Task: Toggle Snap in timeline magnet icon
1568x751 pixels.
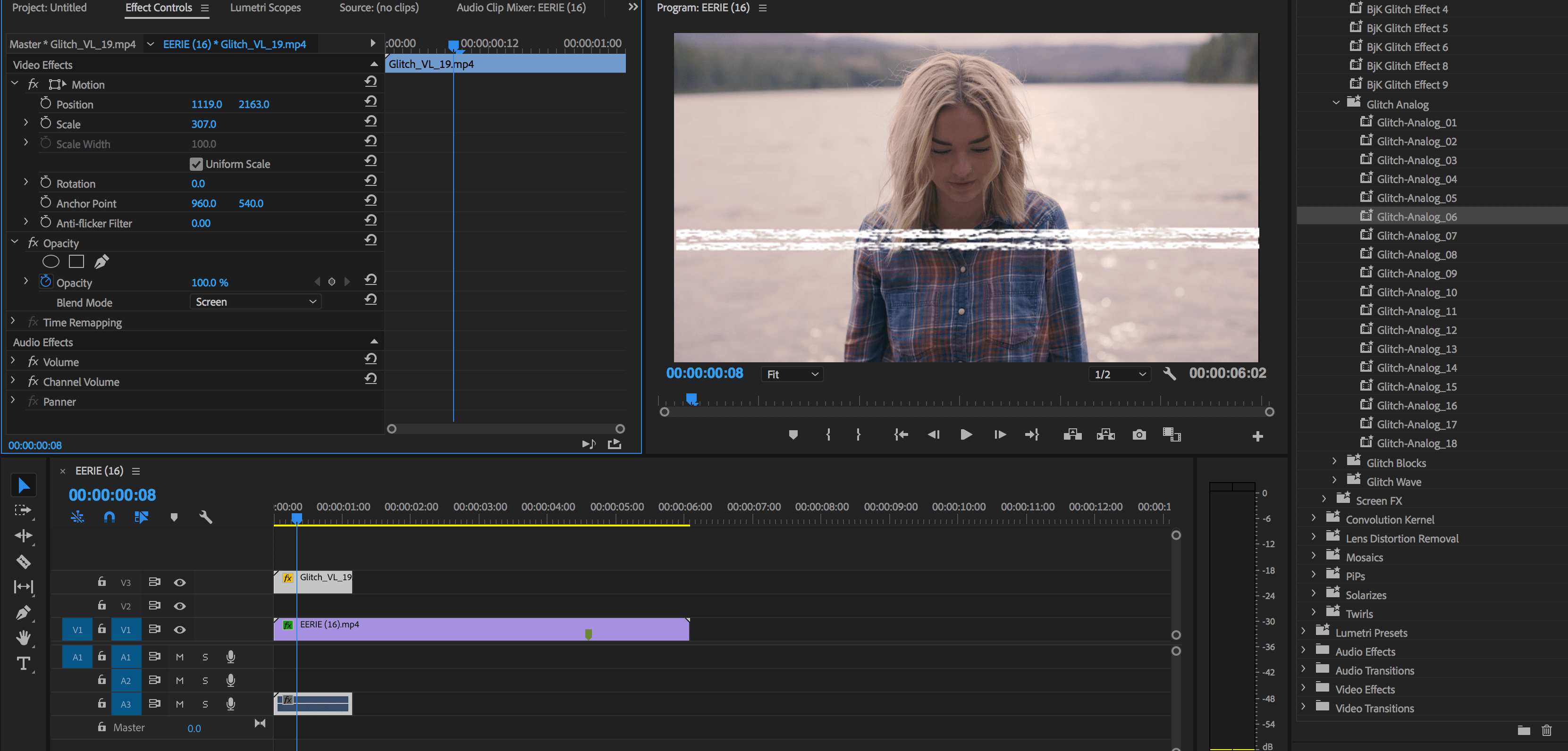Action: point(109,517)
